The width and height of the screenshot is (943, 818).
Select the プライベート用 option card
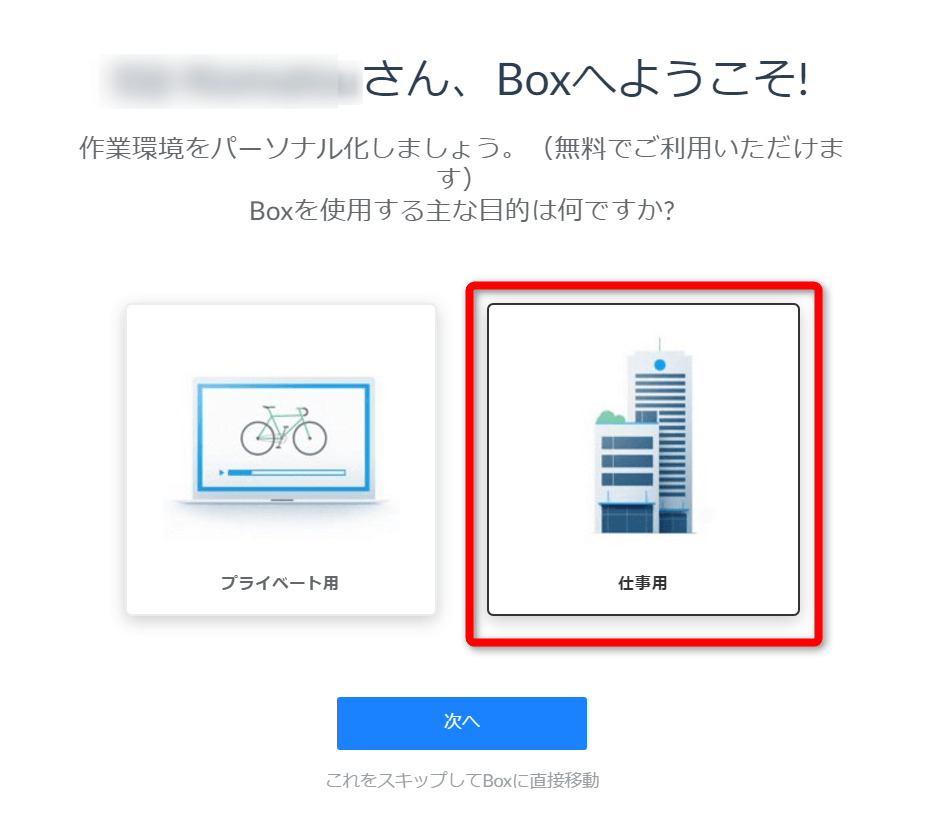pyautogui.click(x=281, y=460)
